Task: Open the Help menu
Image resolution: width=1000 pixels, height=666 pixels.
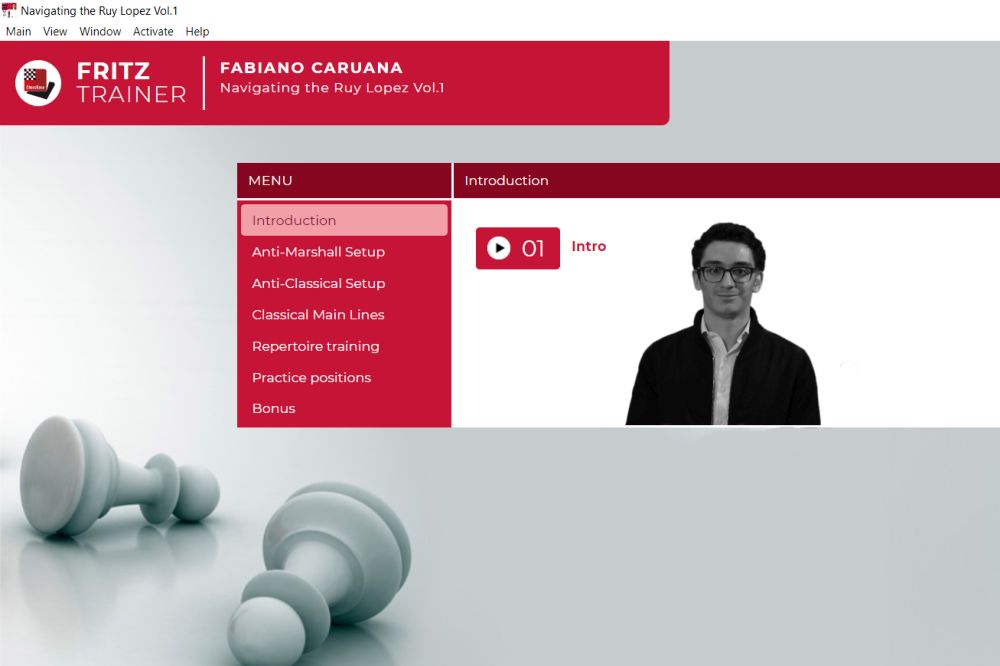Action: (197, 31)
